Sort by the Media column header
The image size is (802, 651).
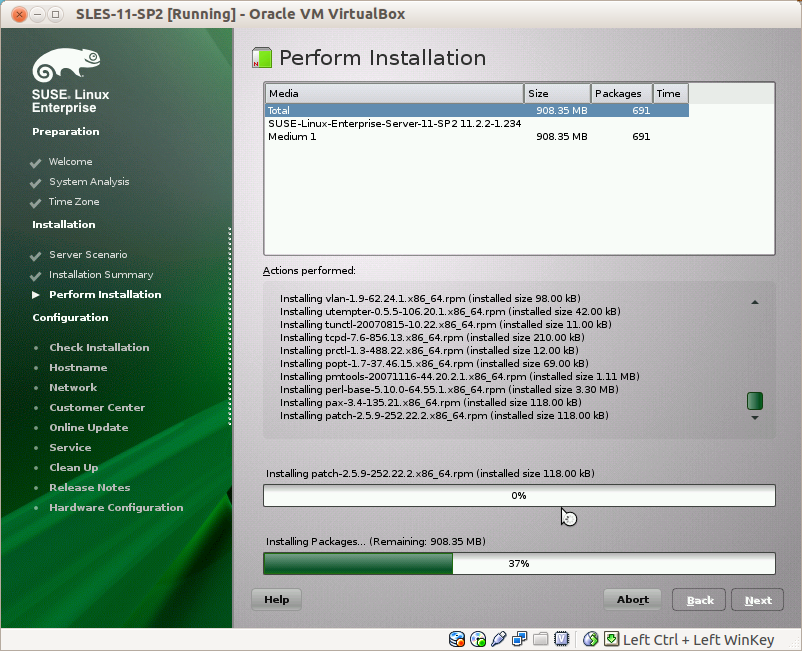click(394, 94)
